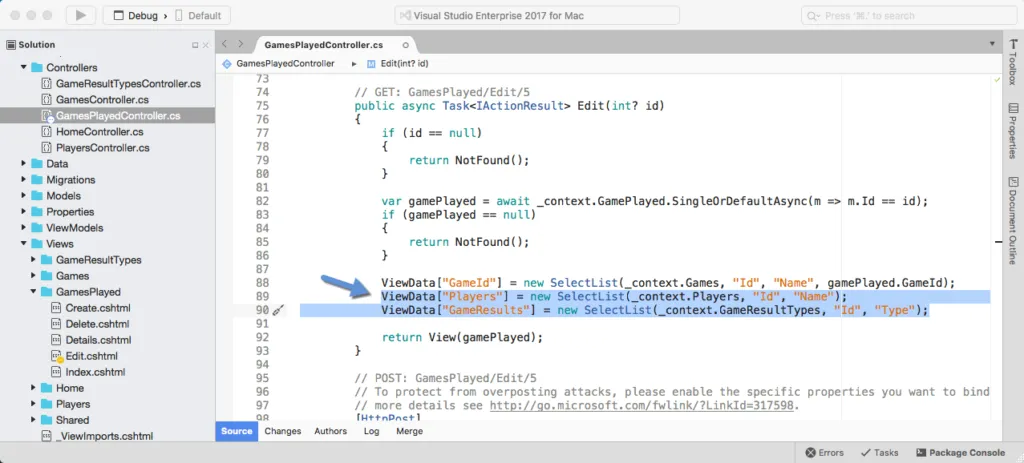Expand the Games views folder

pos(33,276)
